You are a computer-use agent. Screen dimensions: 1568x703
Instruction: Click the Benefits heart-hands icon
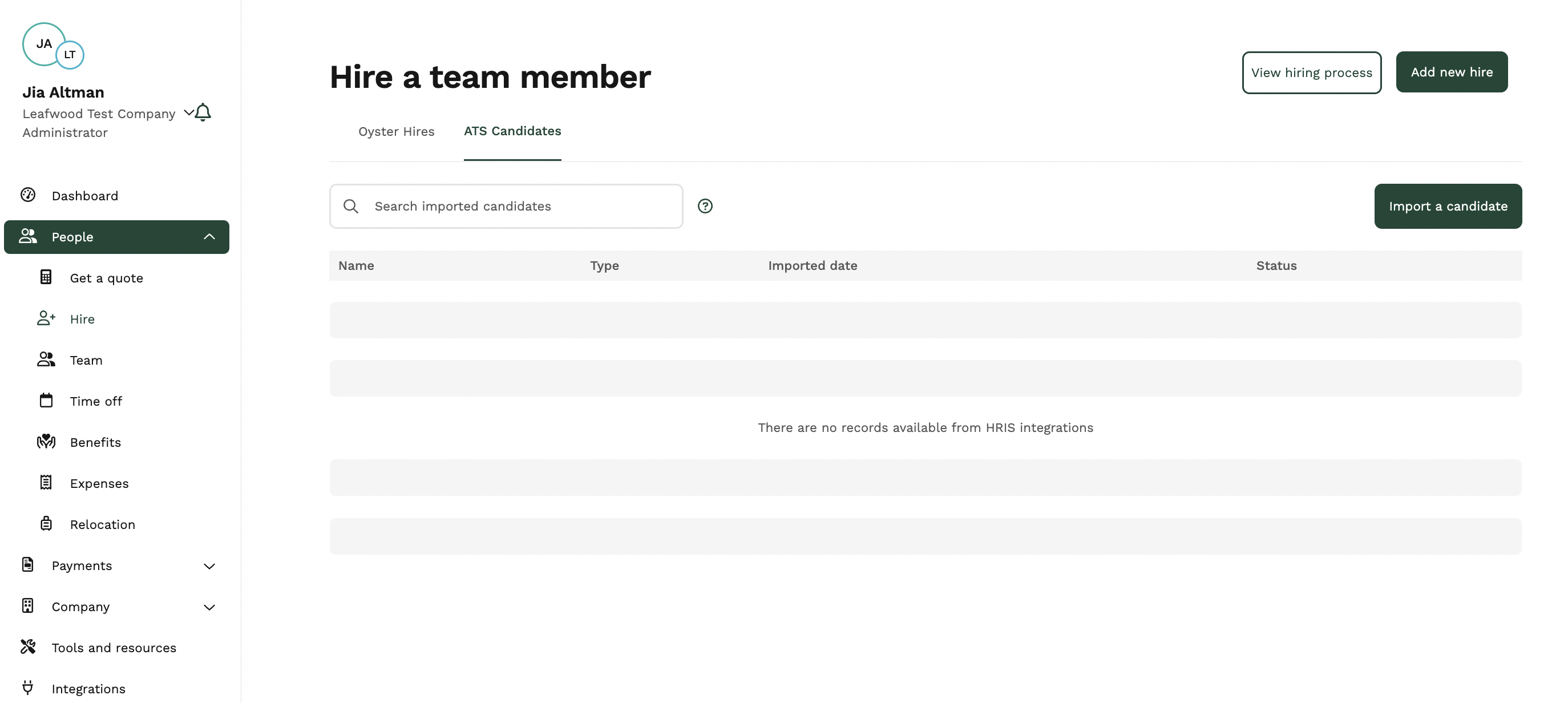(46, 441)
